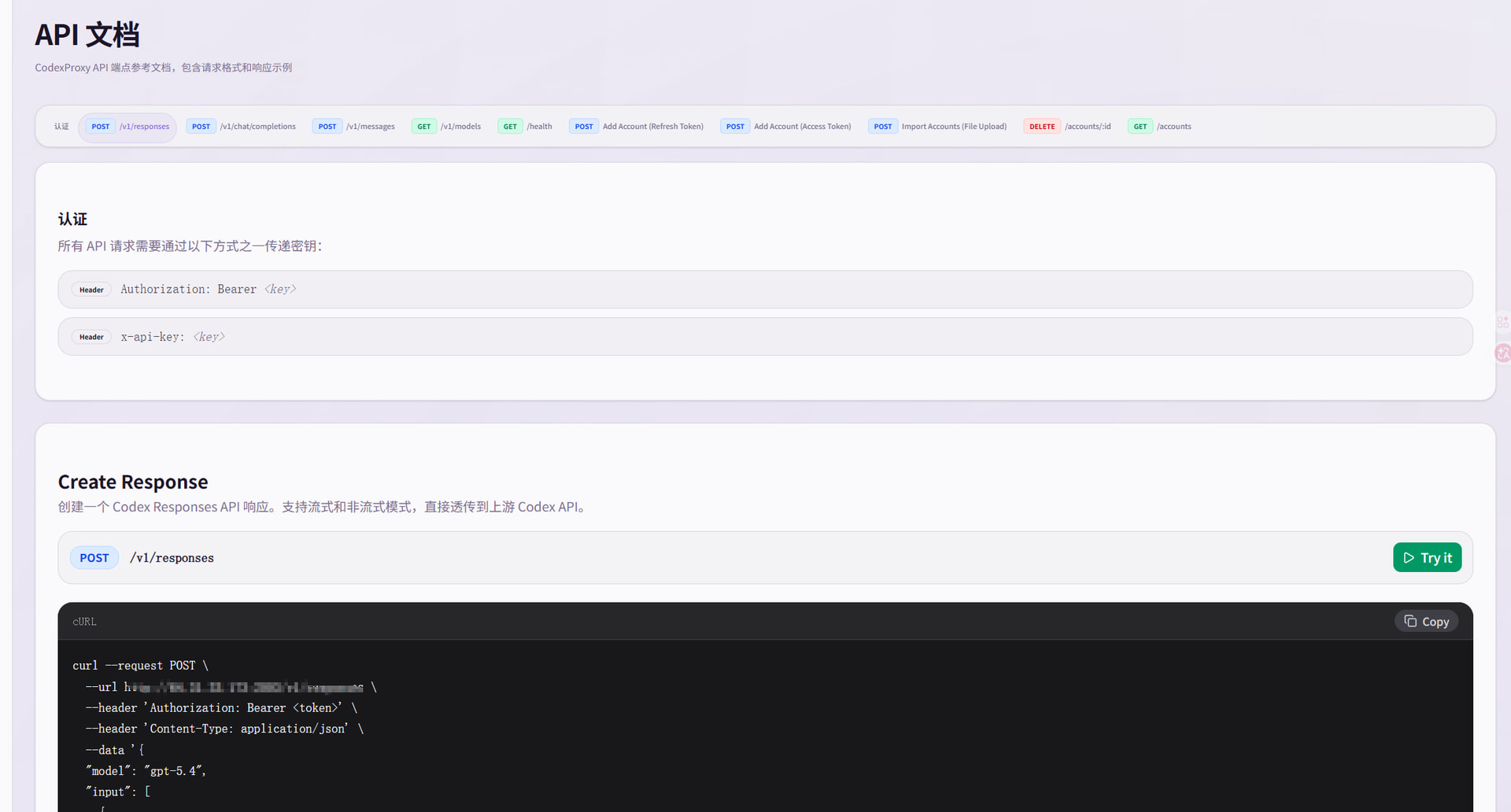Click the /v1/responses endpoint path text
Screen dimensions: 1511x812
[172, 558]
